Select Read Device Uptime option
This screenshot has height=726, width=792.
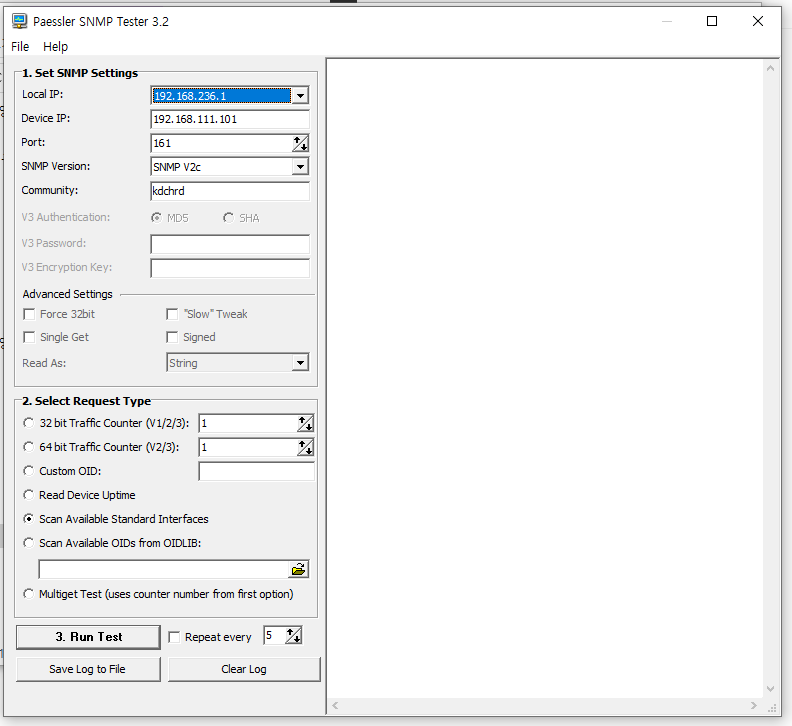(x=29, y=495)
